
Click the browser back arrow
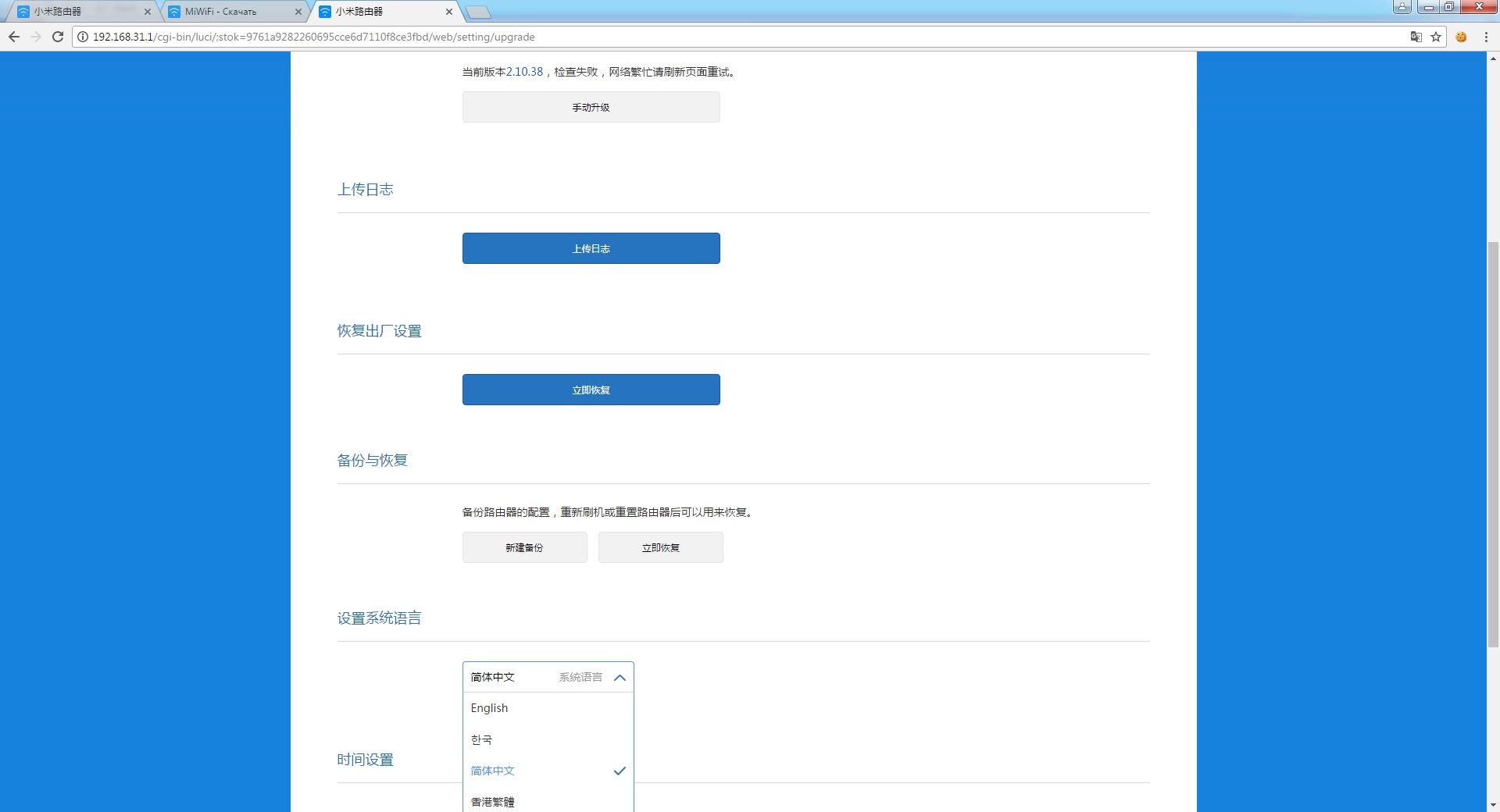point(14,37)
